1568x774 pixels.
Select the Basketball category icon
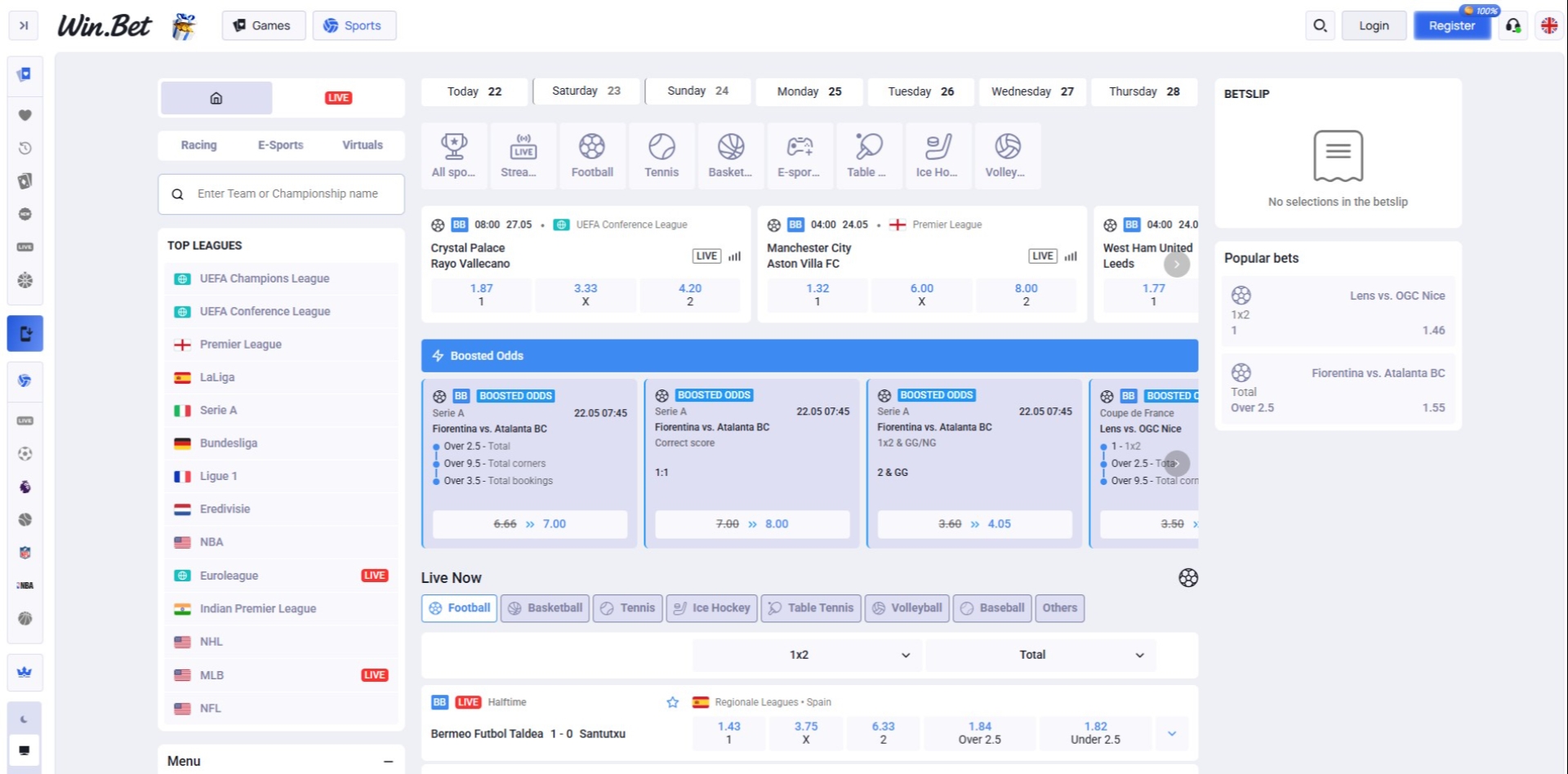[x=731, y=155]
